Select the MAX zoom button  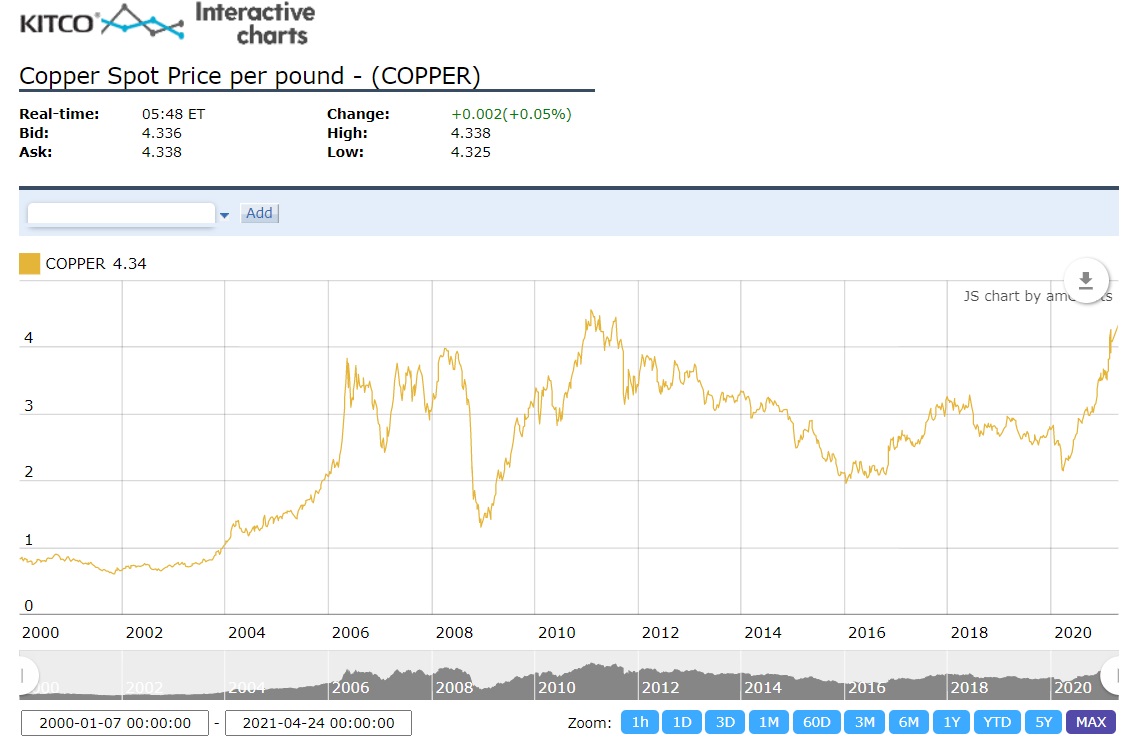(1091, 722)
